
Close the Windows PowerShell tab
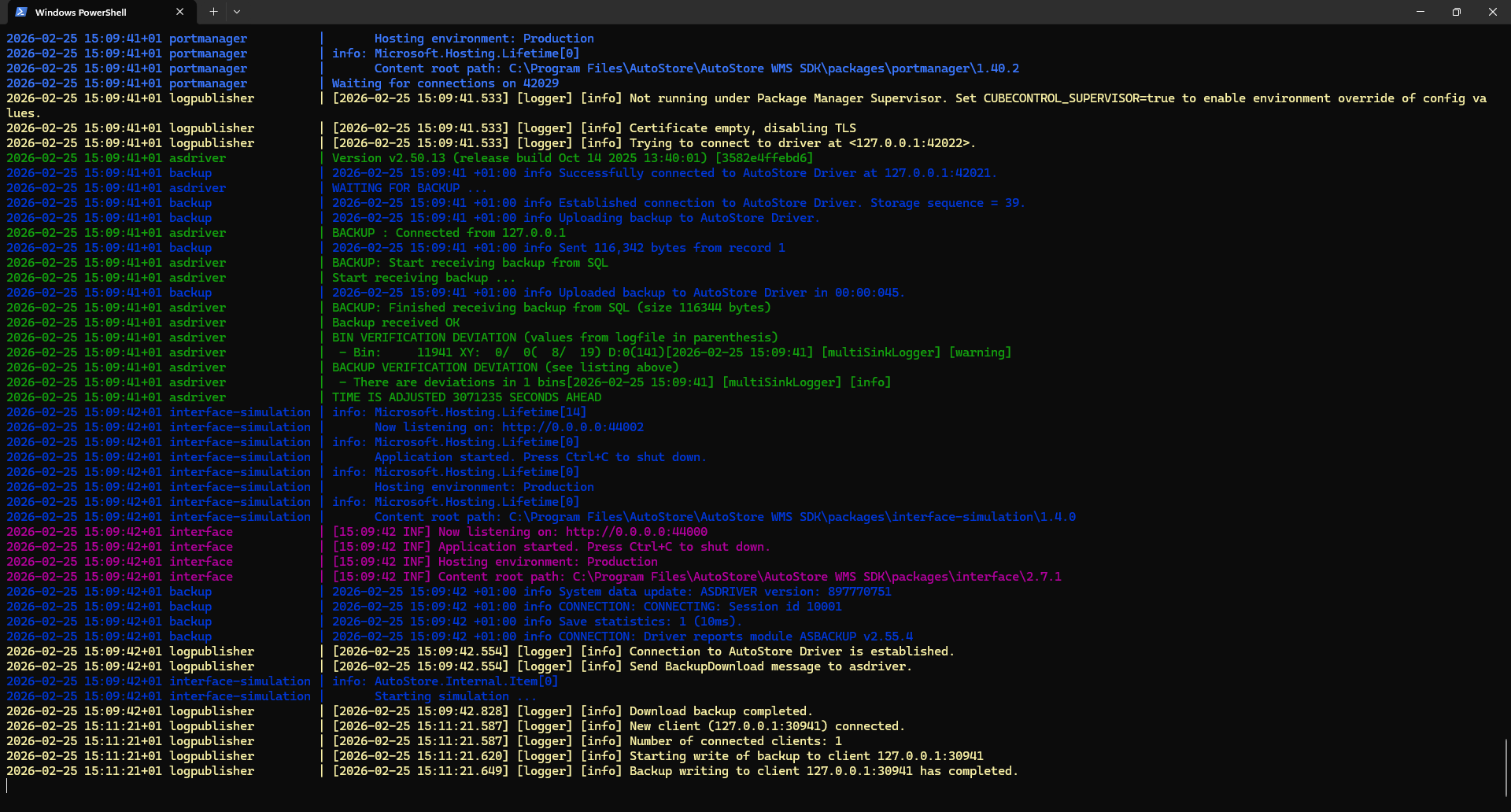tap(179, 12)
